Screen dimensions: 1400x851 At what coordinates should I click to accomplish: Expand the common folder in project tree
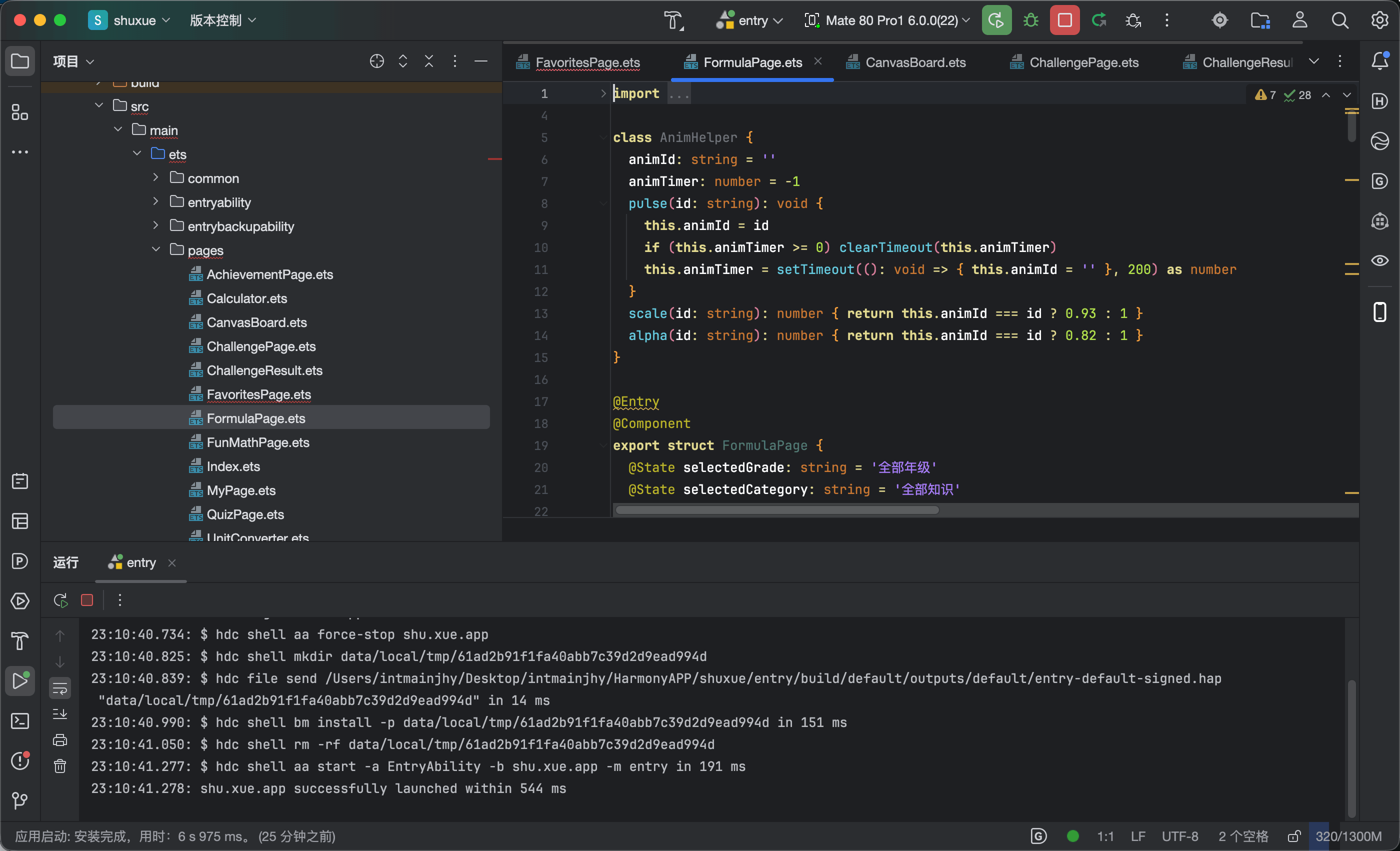click(155, 178)
